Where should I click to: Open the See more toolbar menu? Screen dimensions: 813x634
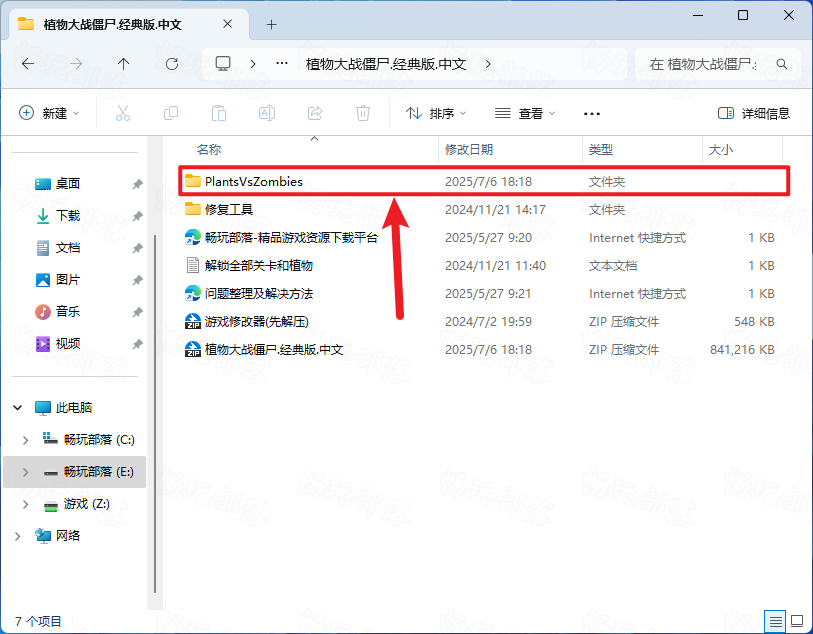pos(592,113)
